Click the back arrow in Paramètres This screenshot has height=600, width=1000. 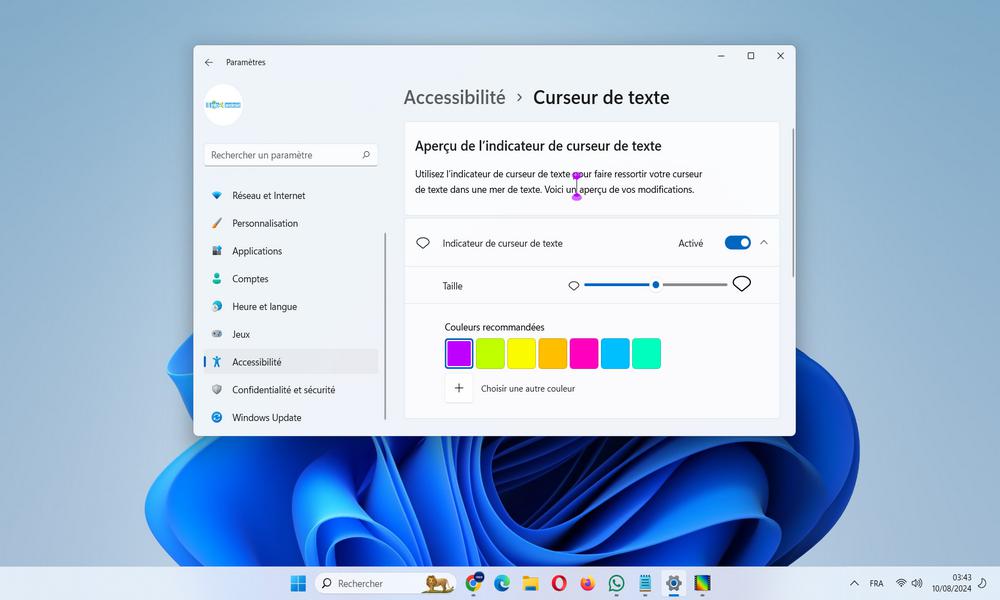point(209,62)
